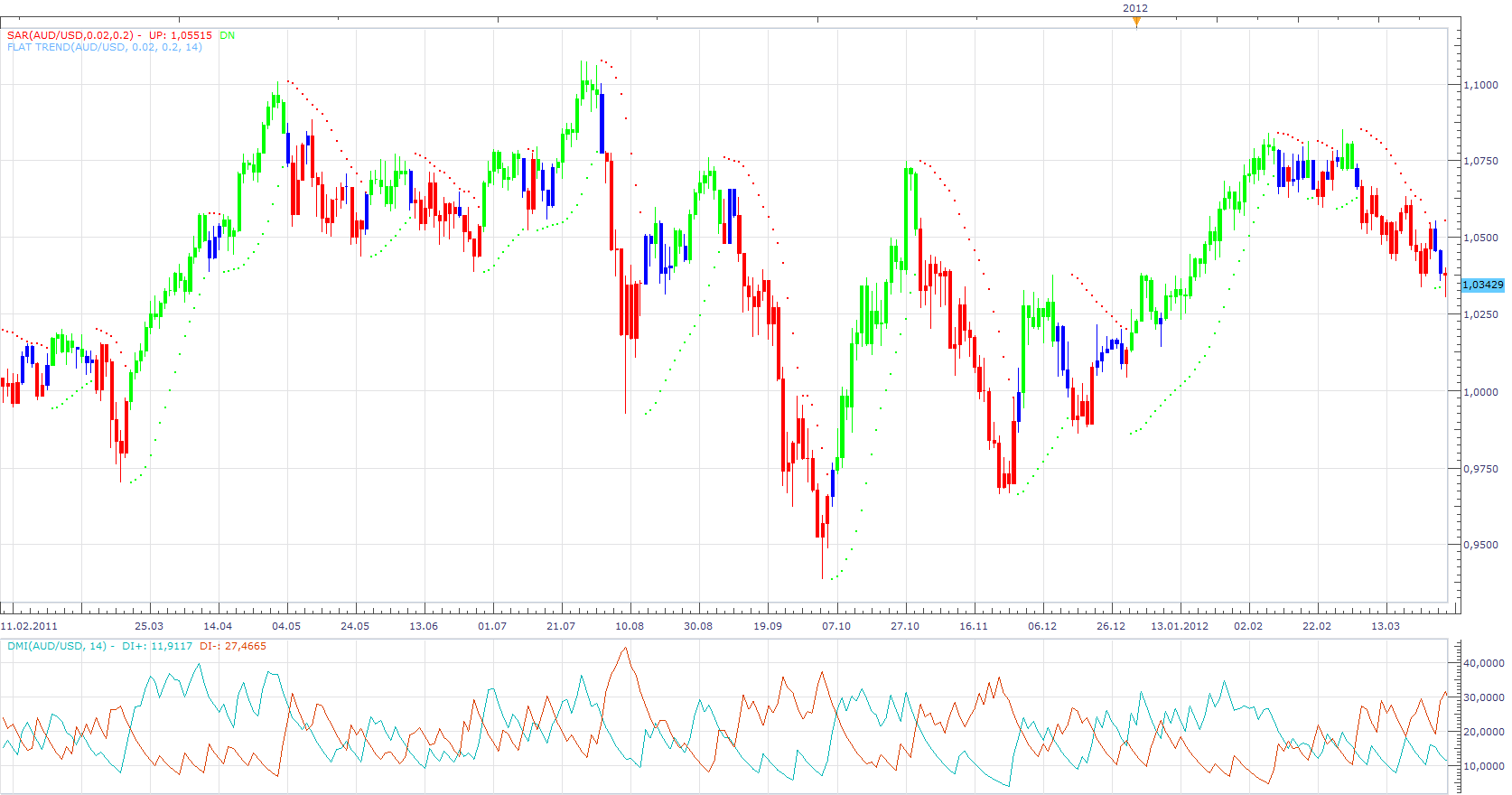Screen dimensions: 1512x795
Task: Select the 2012 year label above chart
Action: tap(1135, 8)
